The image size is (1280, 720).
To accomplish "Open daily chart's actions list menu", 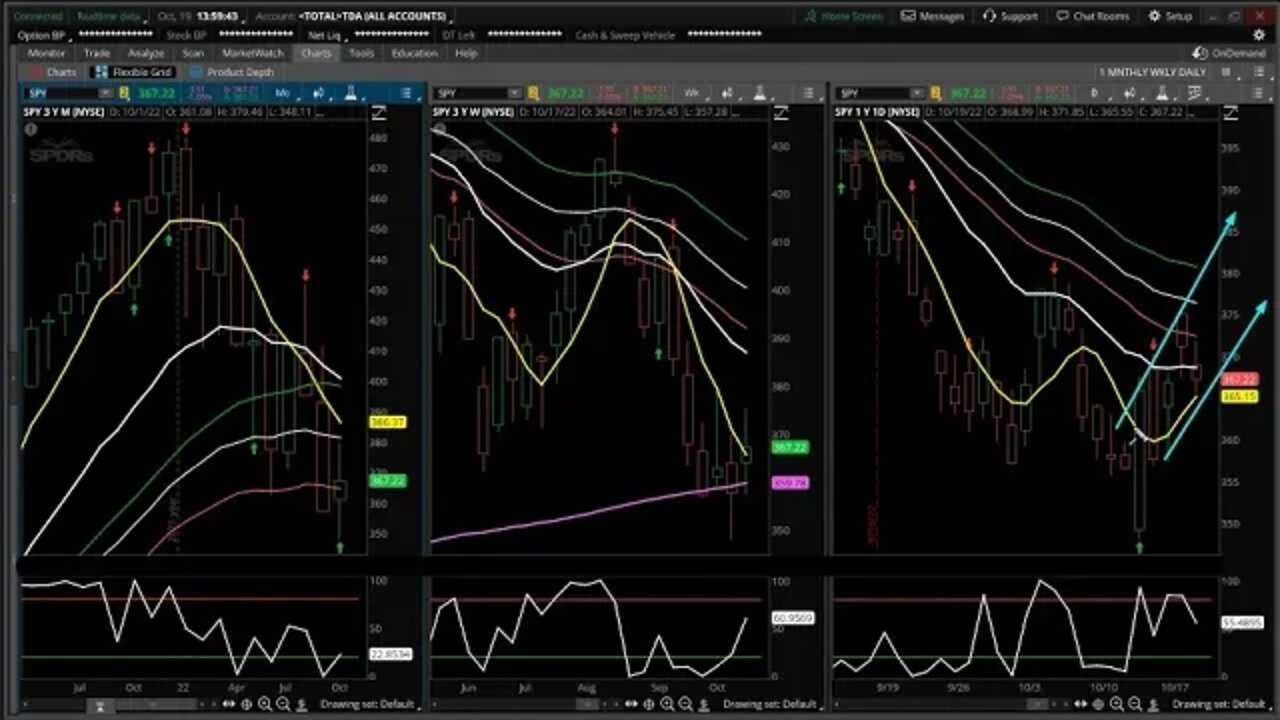I will click(x=1258, y=93).
